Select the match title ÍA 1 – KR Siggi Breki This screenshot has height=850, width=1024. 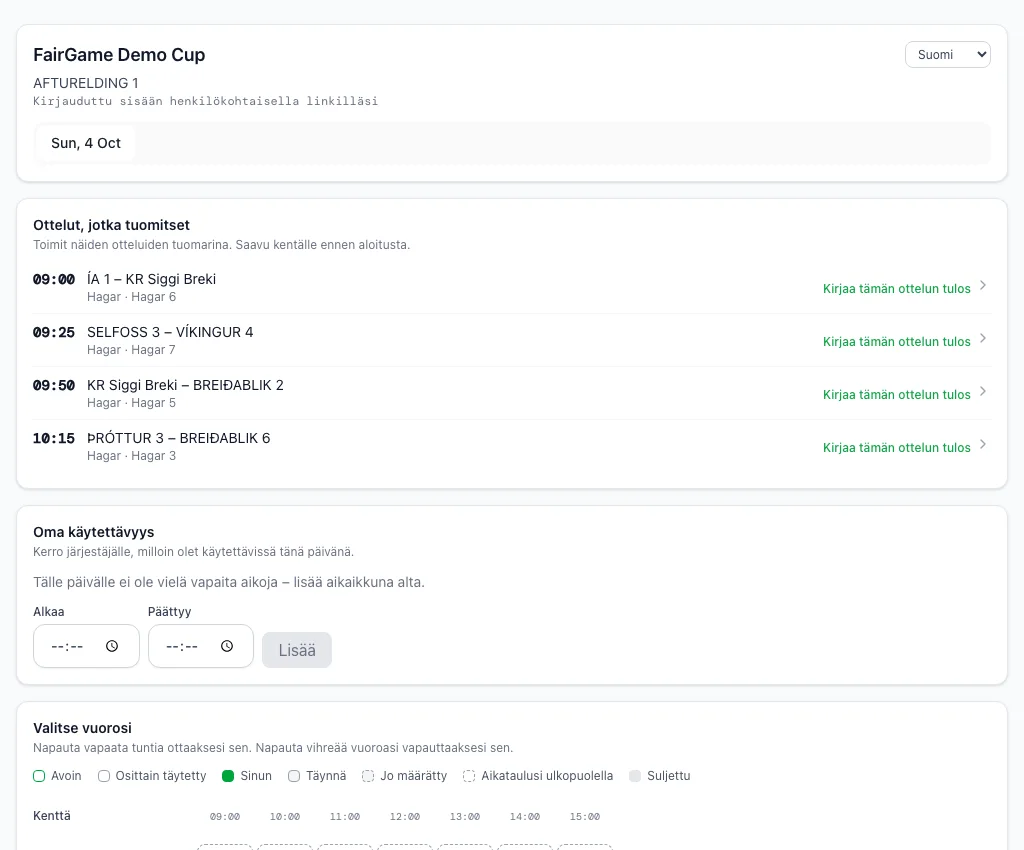click(x=152, y=279)
